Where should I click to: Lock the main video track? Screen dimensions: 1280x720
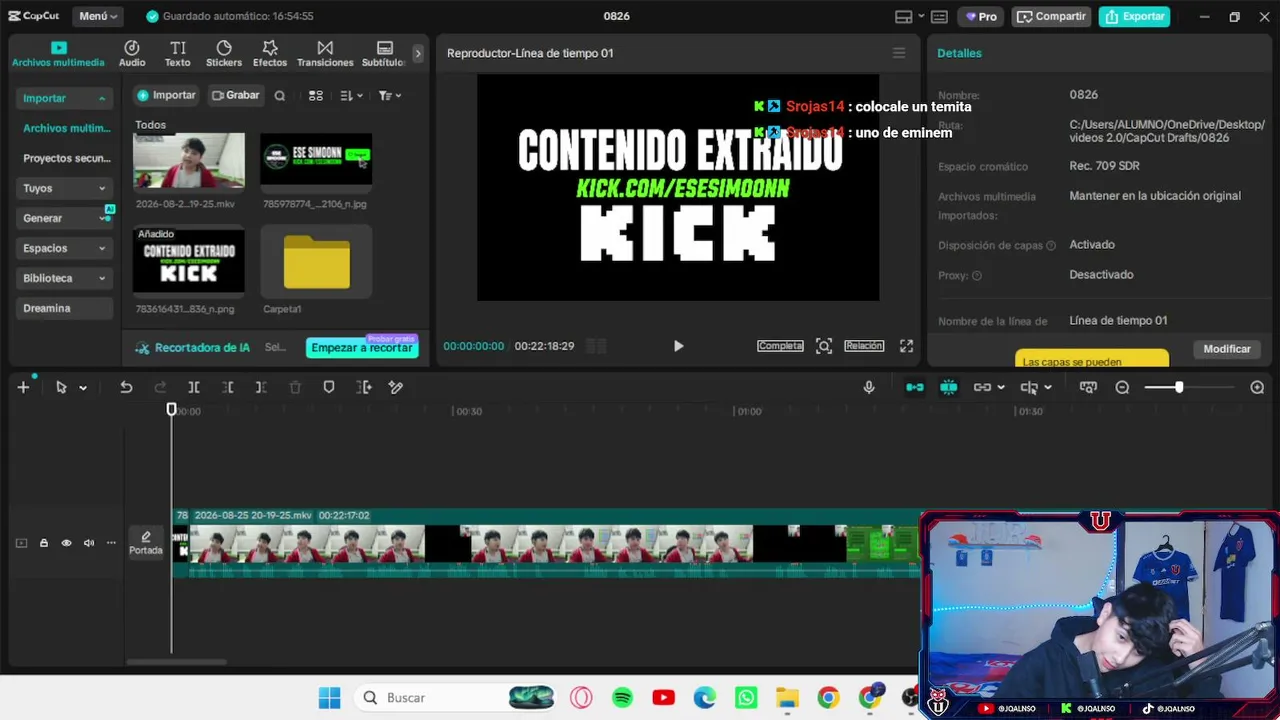click(44, 543)
